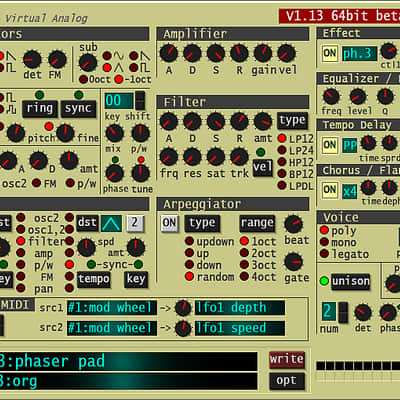Image resolution: width=400 pixels, height=400 pixels.
Task: Click the LFO number 2 selector
Action: point(135,223)
